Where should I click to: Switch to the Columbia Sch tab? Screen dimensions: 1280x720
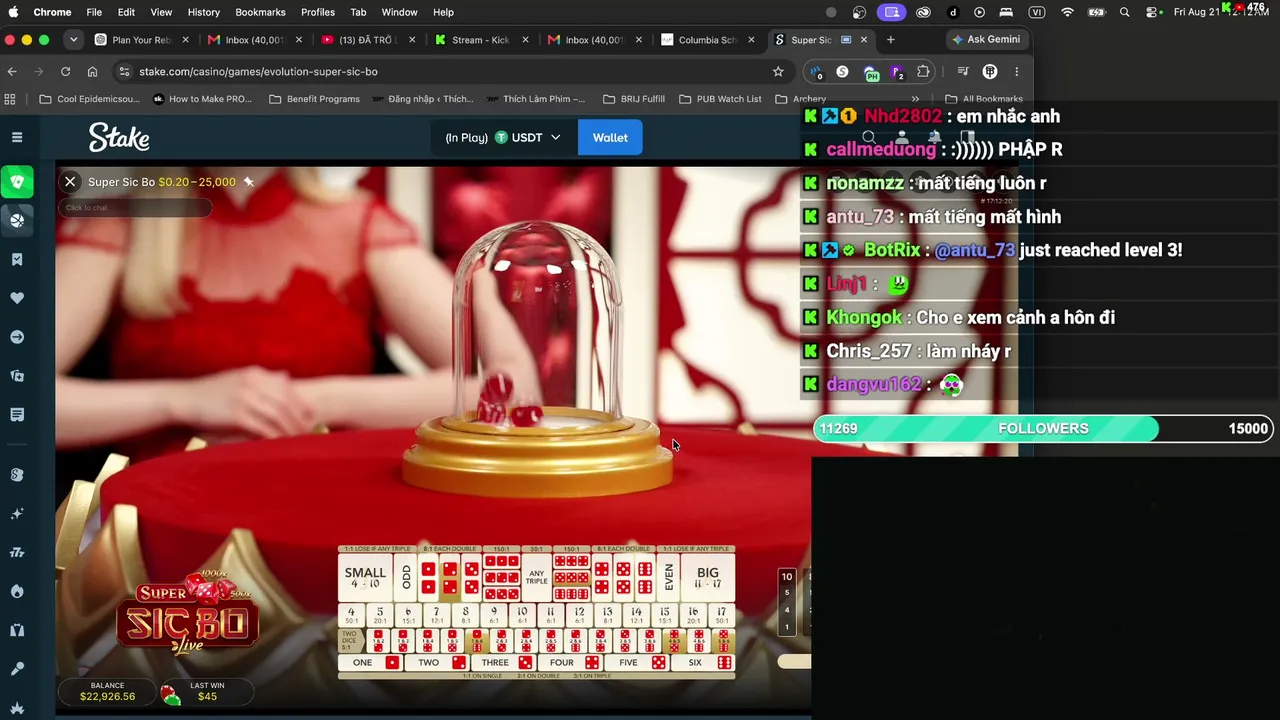[708, 40]
